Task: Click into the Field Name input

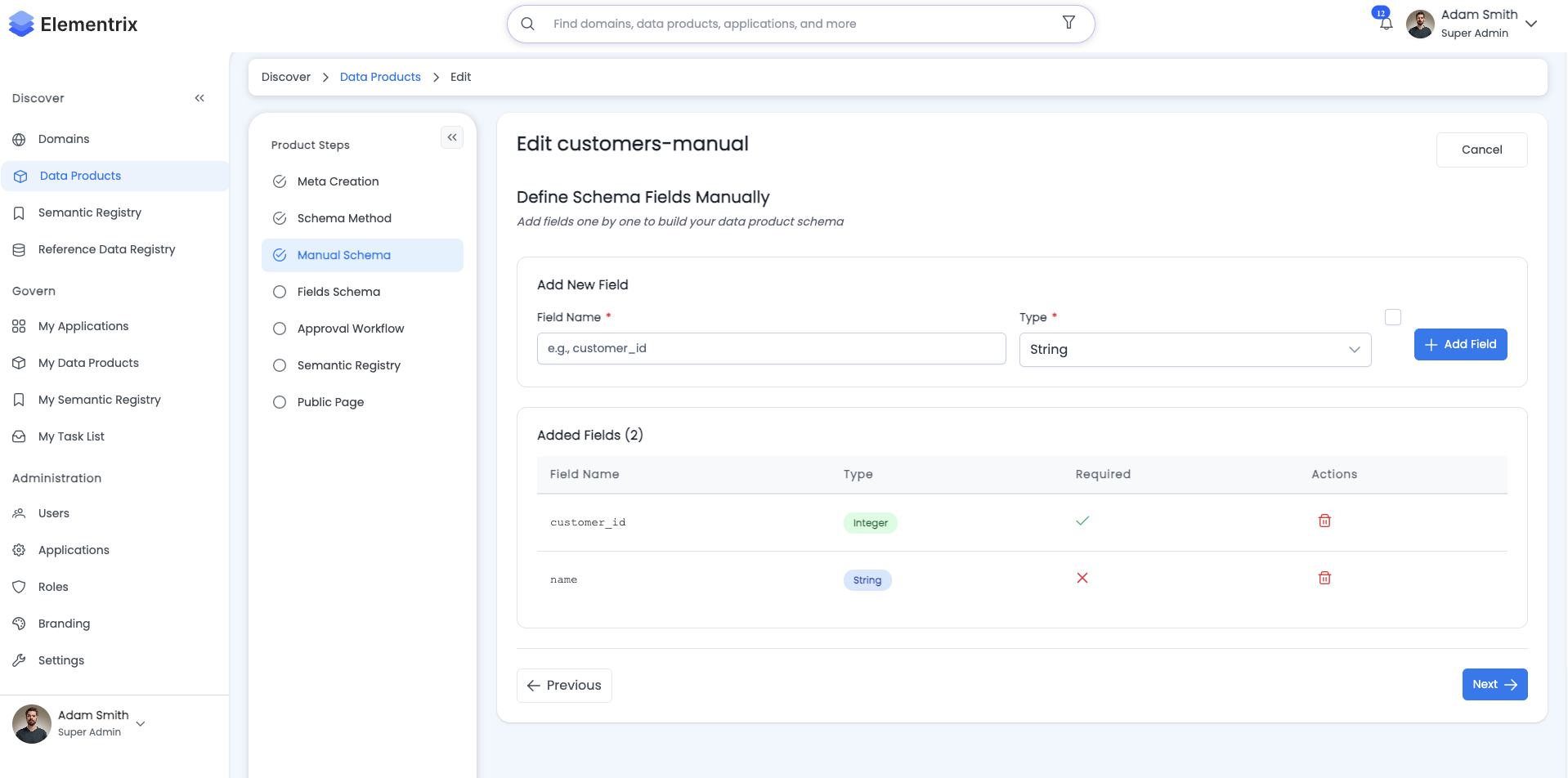Action: pos(771,349)
